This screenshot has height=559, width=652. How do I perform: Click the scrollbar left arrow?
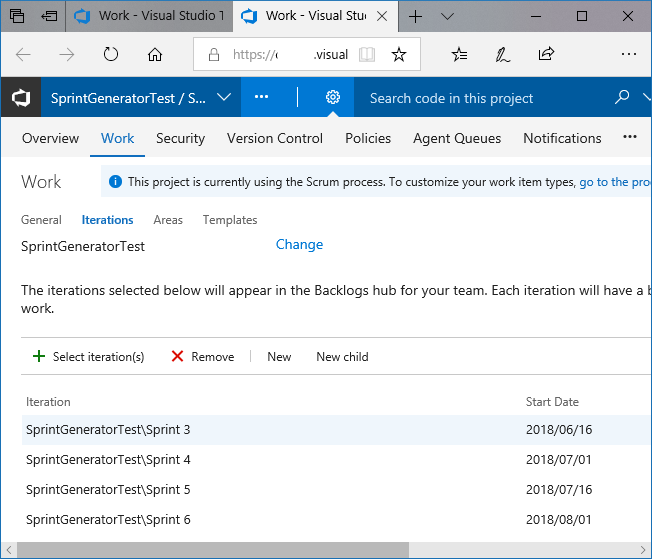tap(9, 550)
